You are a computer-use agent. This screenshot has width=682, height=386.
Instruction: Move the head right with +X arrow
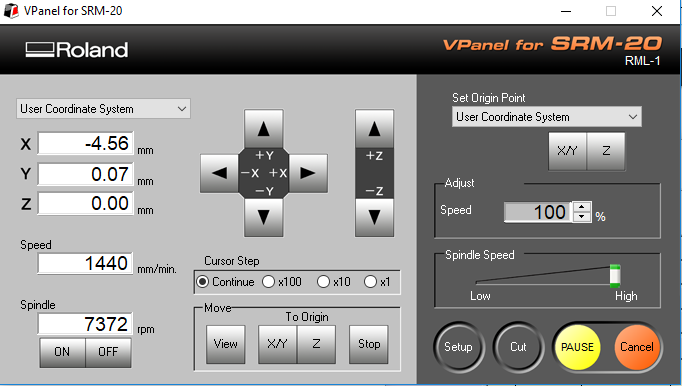(308, 173)
